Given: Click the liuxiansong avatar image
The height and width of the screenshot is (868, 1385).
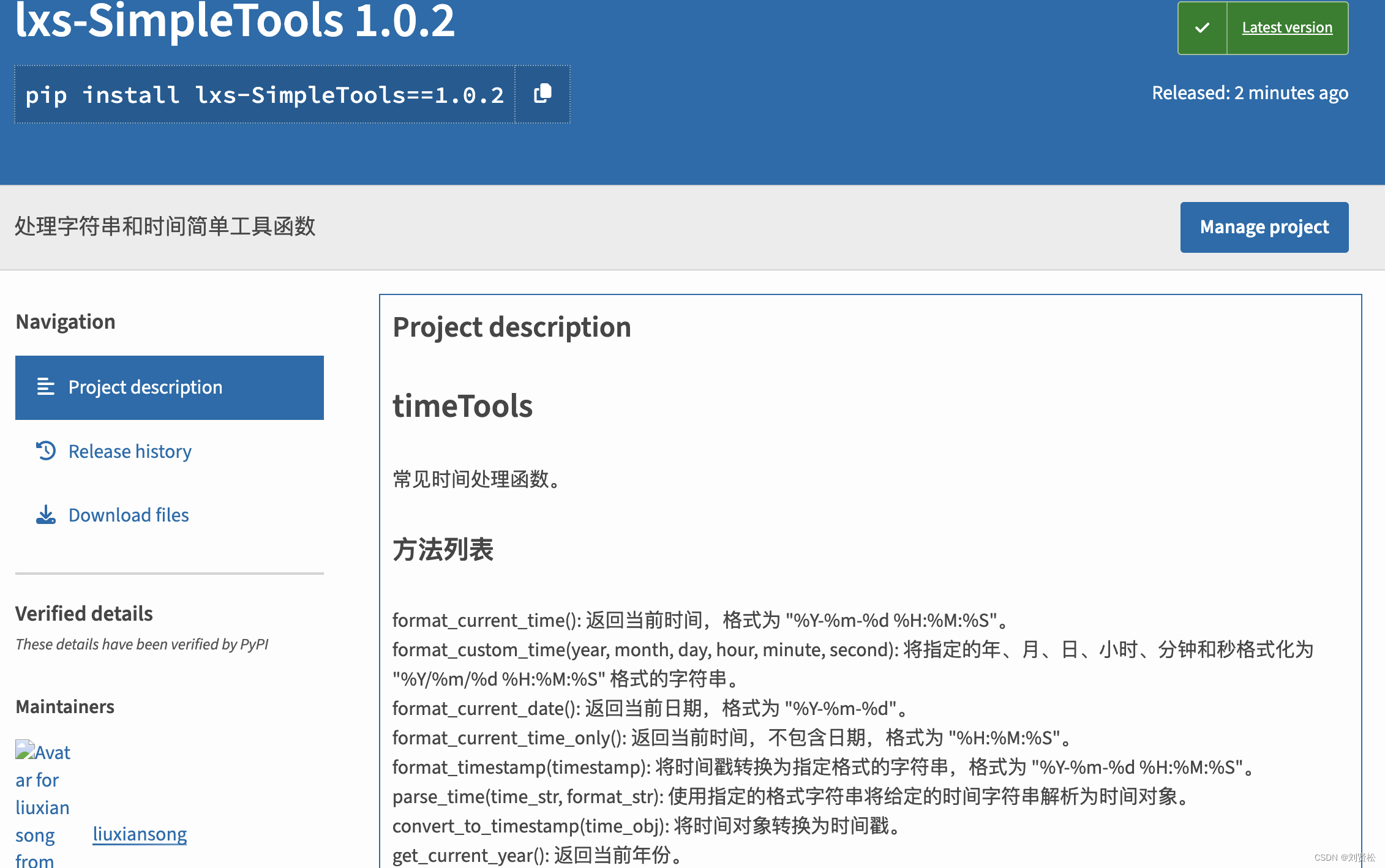Looking at the screenshot, I should click(x=43, y=804).
